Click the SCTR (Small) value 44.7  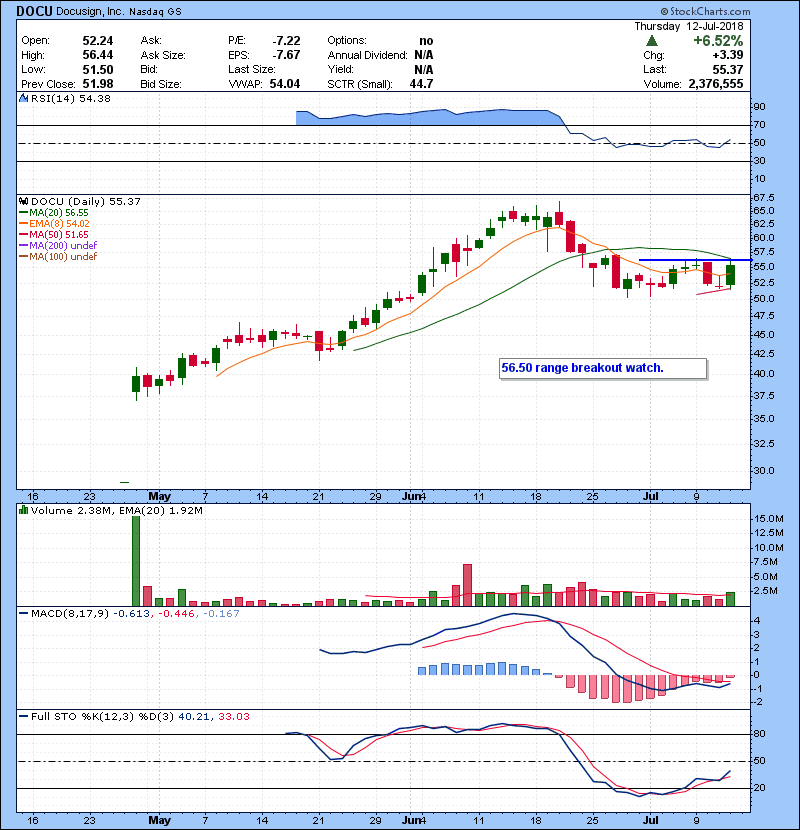point(421,84)
